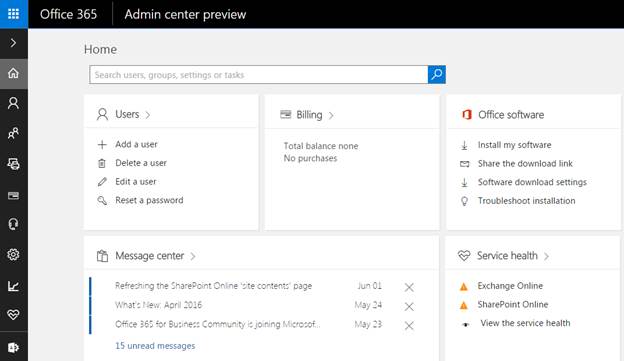Select the Home icon in sidebar
This screenshot has width=624, height=361.
pyautogui.click(x=14, y=73)
